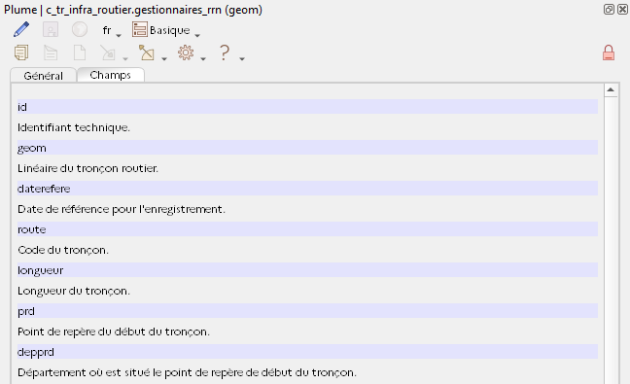This screenshot has width=630, height=384.
Task: Click 'Code du tronçon.' description
Action: coord(63,250)
